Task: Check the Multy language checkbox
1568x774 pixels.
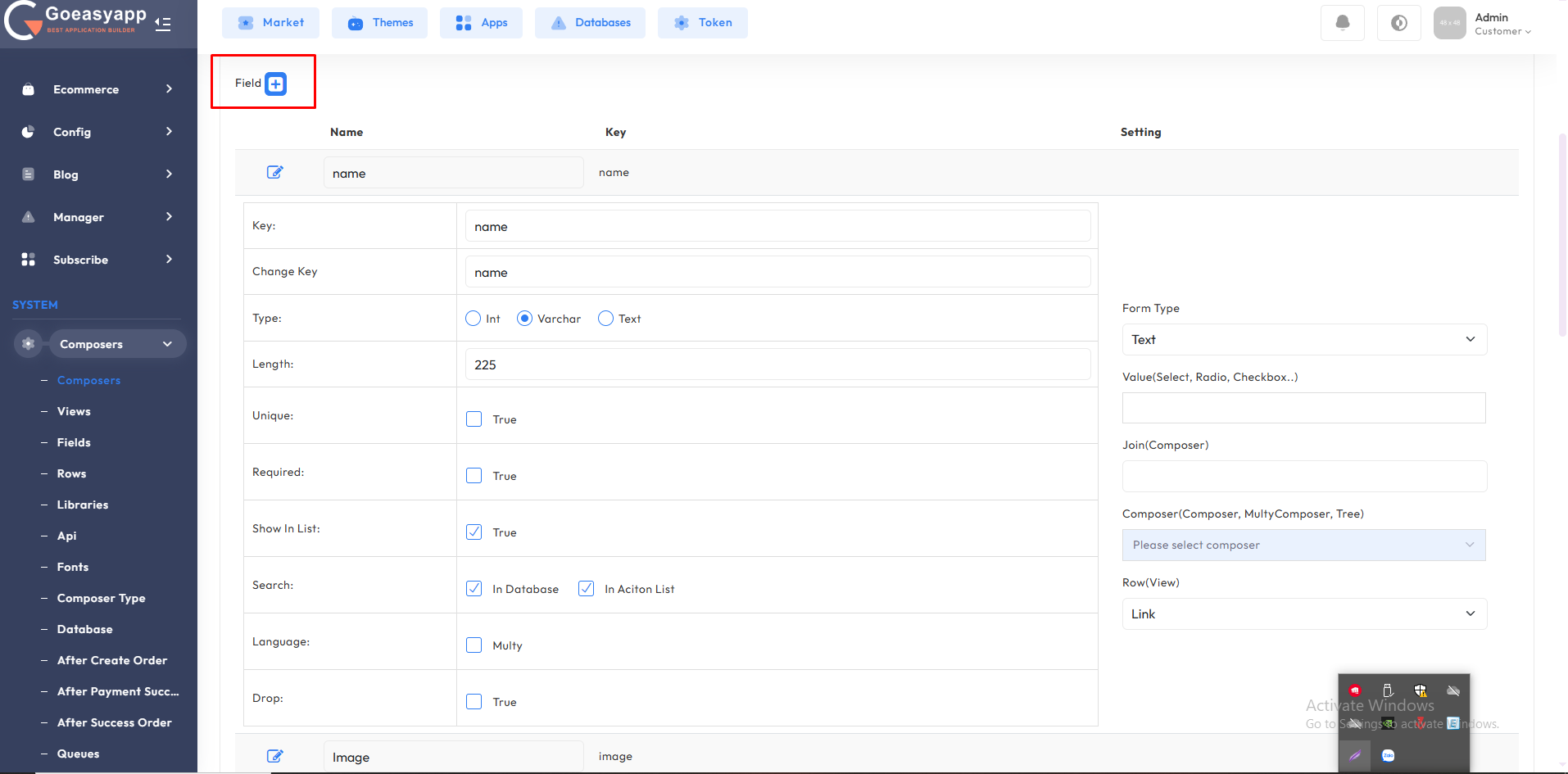Action: point(474,645)
